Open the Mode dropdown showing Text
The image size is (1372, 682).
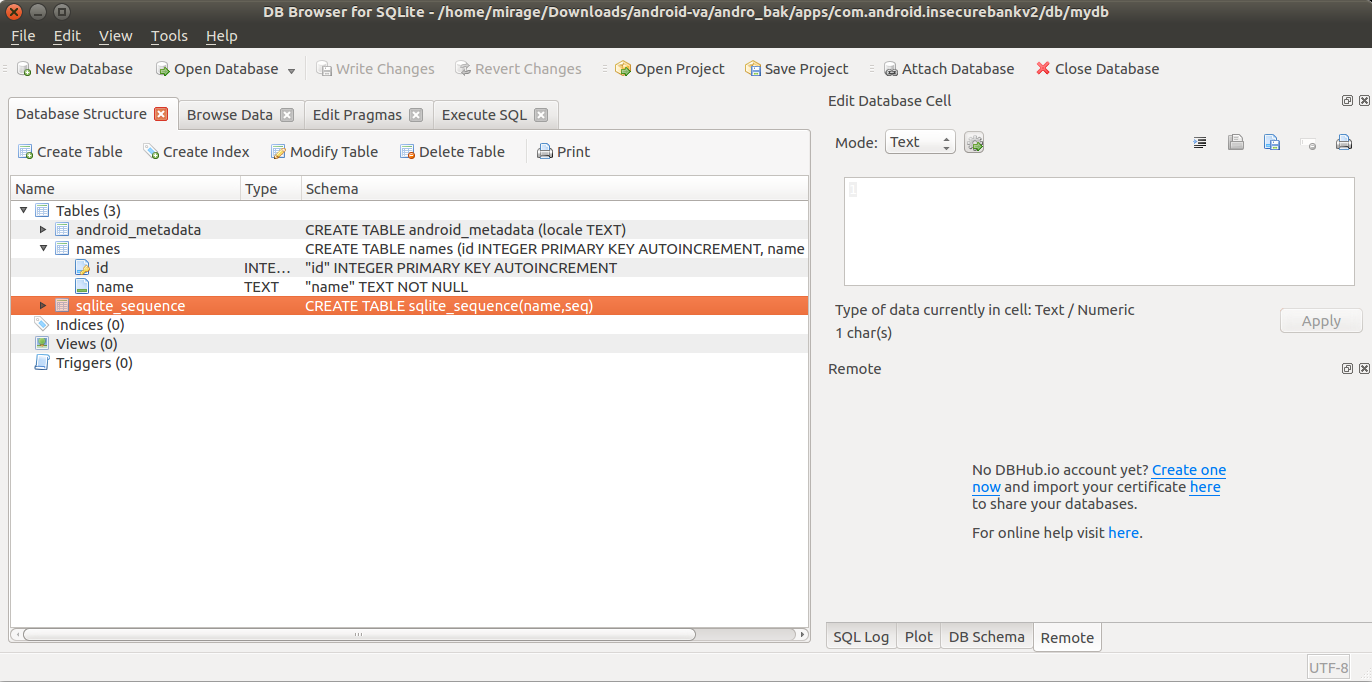[919, 141]
